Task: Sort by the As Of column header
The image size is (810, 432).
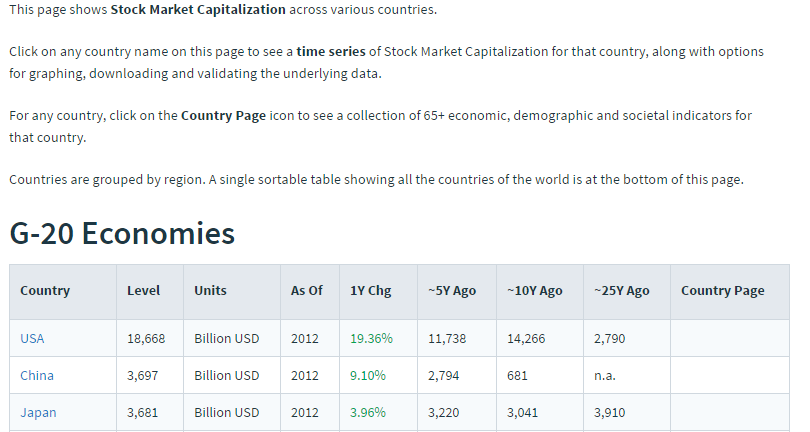Action: coord(306,290)
